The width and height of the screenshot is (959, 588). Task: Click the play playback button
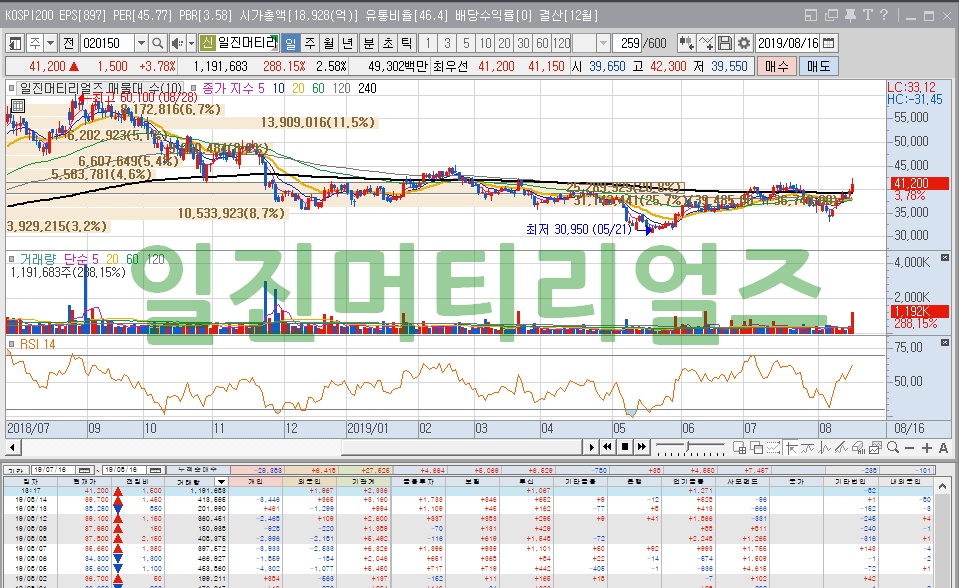pyautogui.click(x=591, y=447)
